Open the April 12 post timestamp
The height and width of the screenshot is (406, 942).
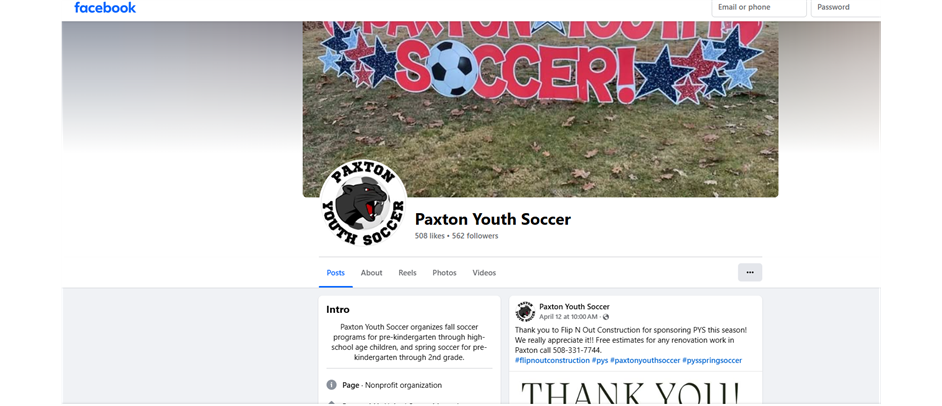click(x=568, y=317)
